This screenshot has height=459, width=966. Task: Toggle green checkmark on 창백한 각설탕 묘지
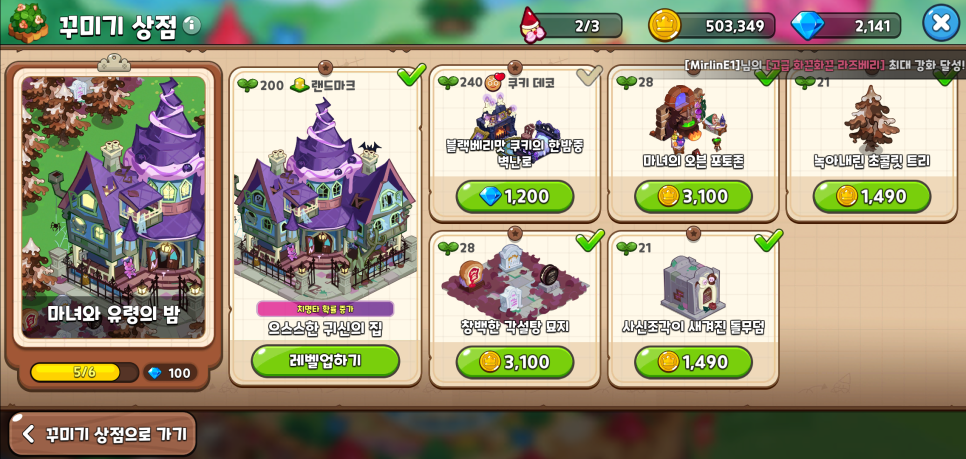[590, 240]
